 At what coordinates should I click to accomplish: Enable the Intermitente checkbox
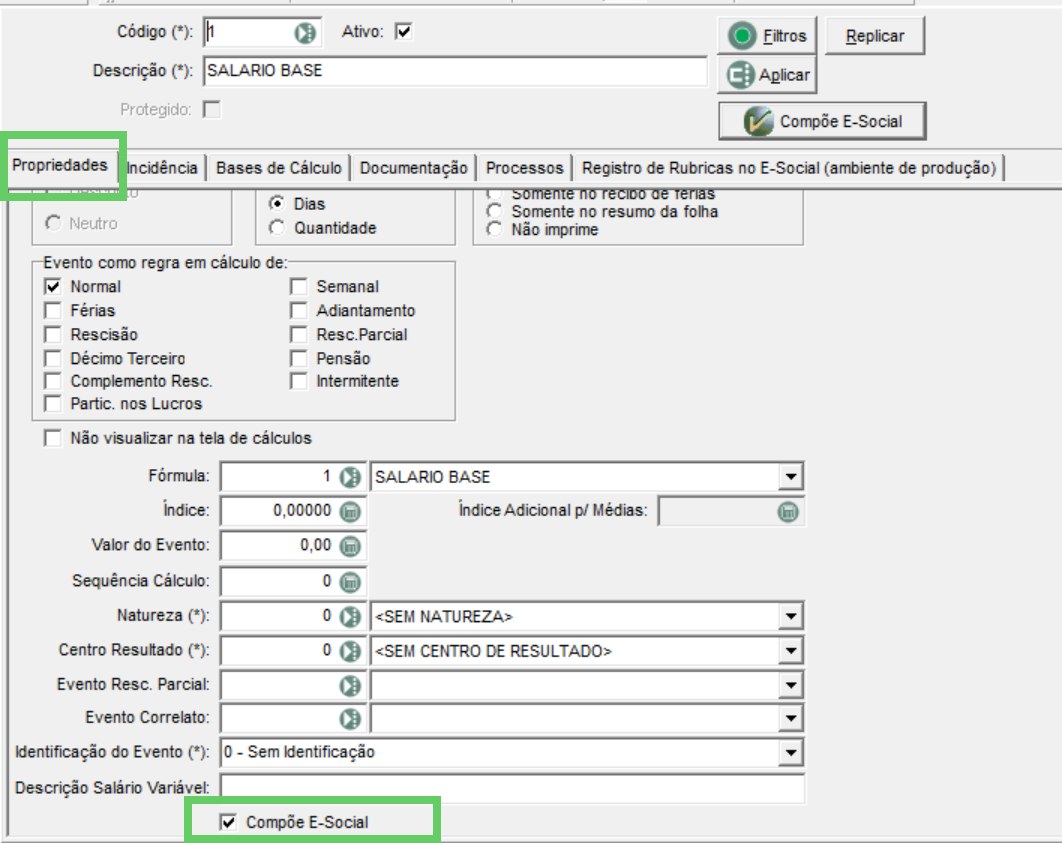(x=299, y=381)
